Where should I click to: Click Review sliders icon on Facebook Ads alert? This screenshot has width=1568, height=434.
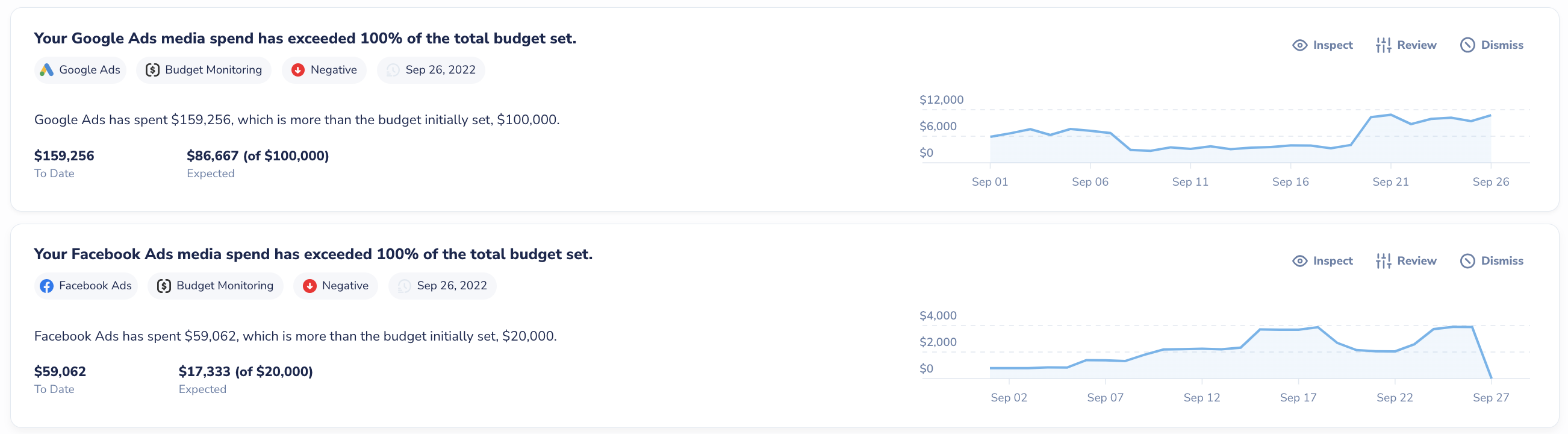(x=1383, y=261)
